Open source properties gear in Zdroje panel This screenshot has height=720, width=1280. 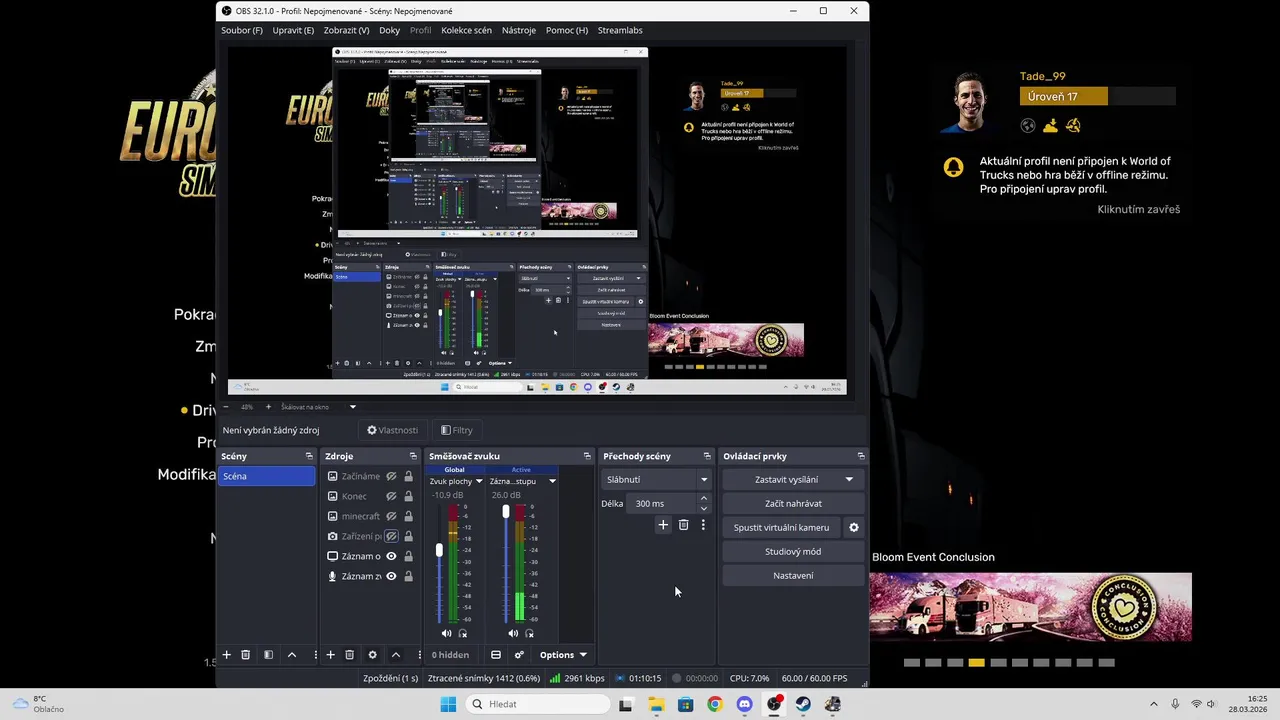(x=372, y=655)
